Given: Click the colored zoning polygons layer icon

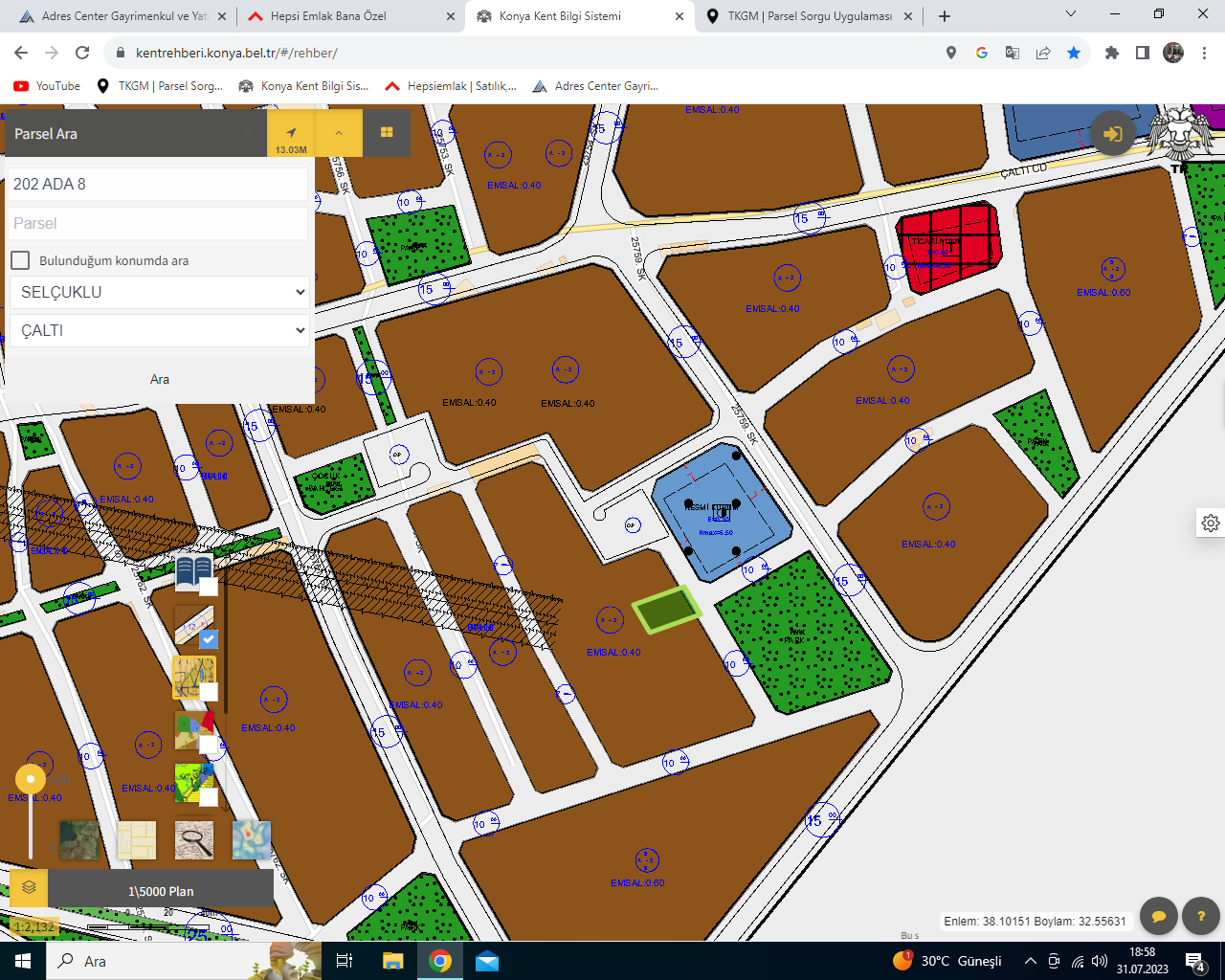Looking at the screenshot, I should click(193, 728).
